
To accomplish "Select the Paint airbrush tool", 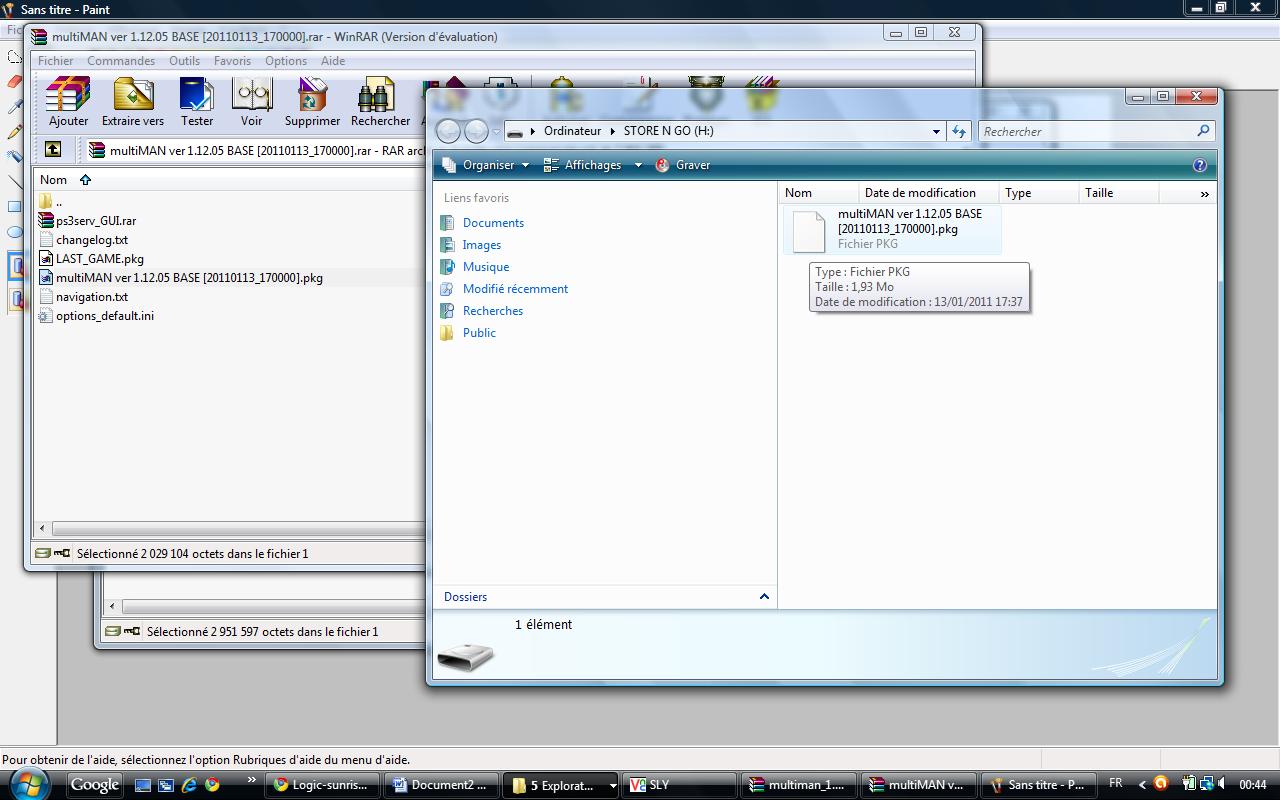I will tap(14, 156).
